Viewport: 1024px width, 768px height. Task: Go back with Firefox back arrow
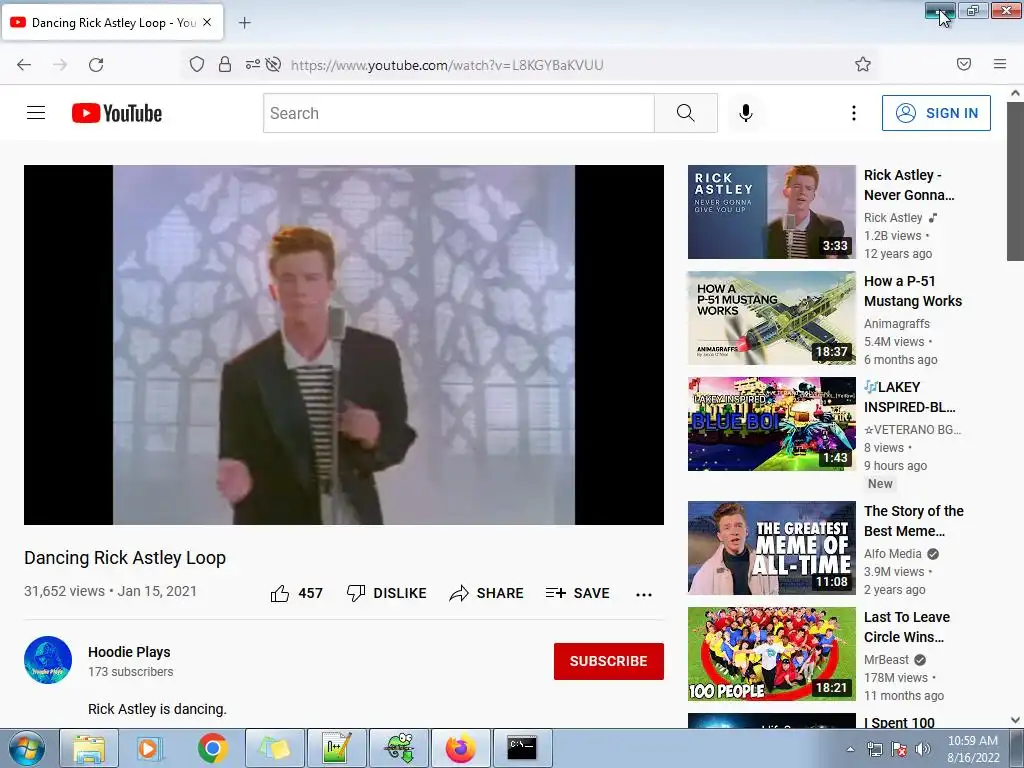[24, 64]
